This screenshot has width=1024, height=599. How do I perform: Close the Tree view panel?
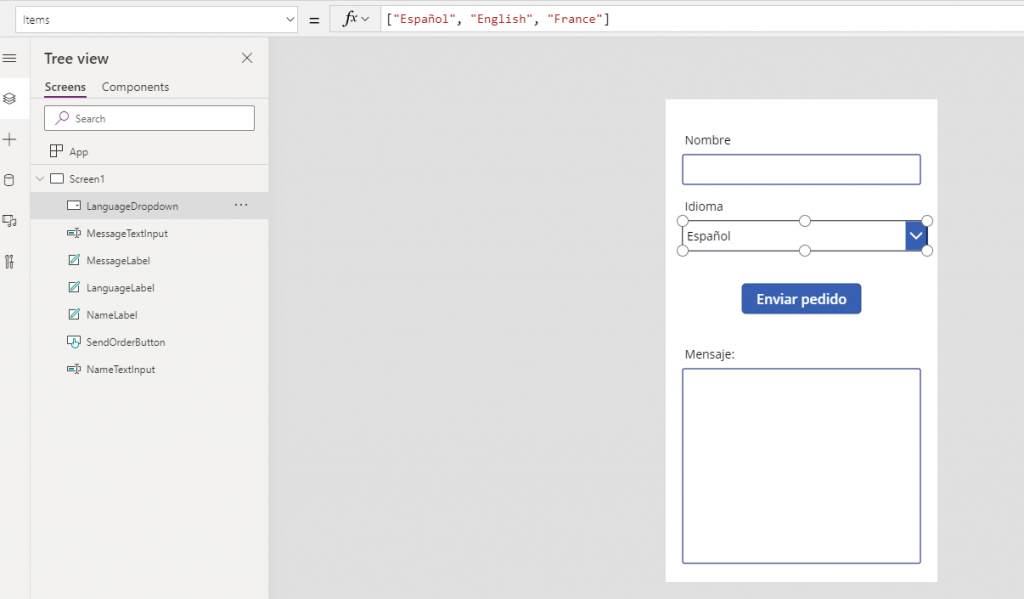(247, 58)
